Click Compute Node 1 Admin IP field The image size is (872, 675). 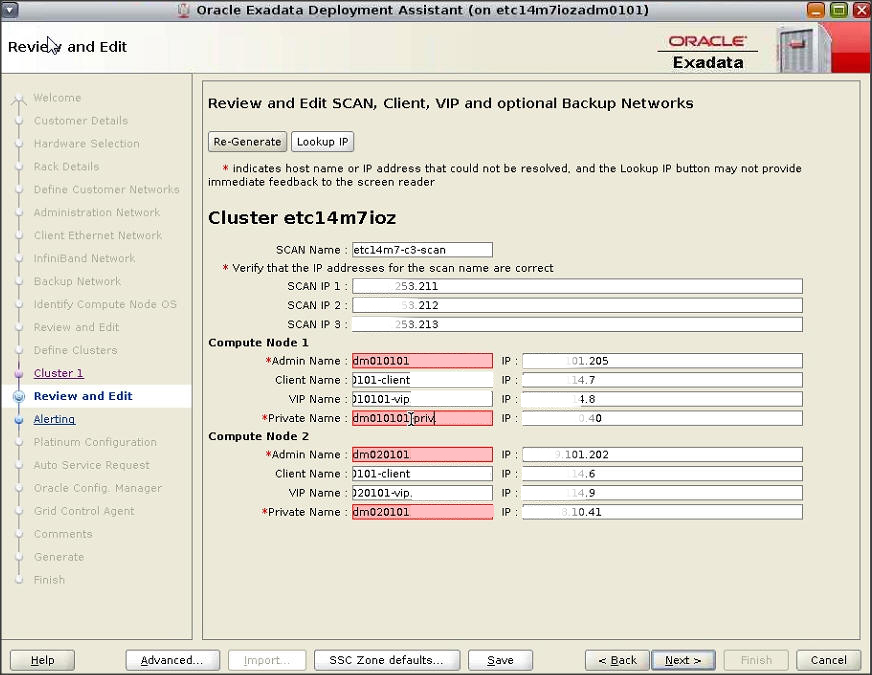[662, 361]
